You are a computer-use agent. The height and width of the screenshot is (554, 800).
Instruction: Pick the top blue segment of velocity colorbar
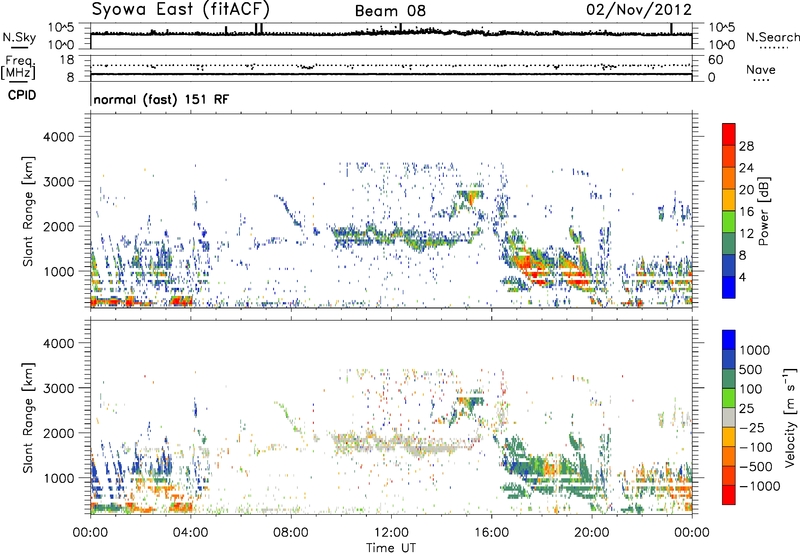(729, 340)
